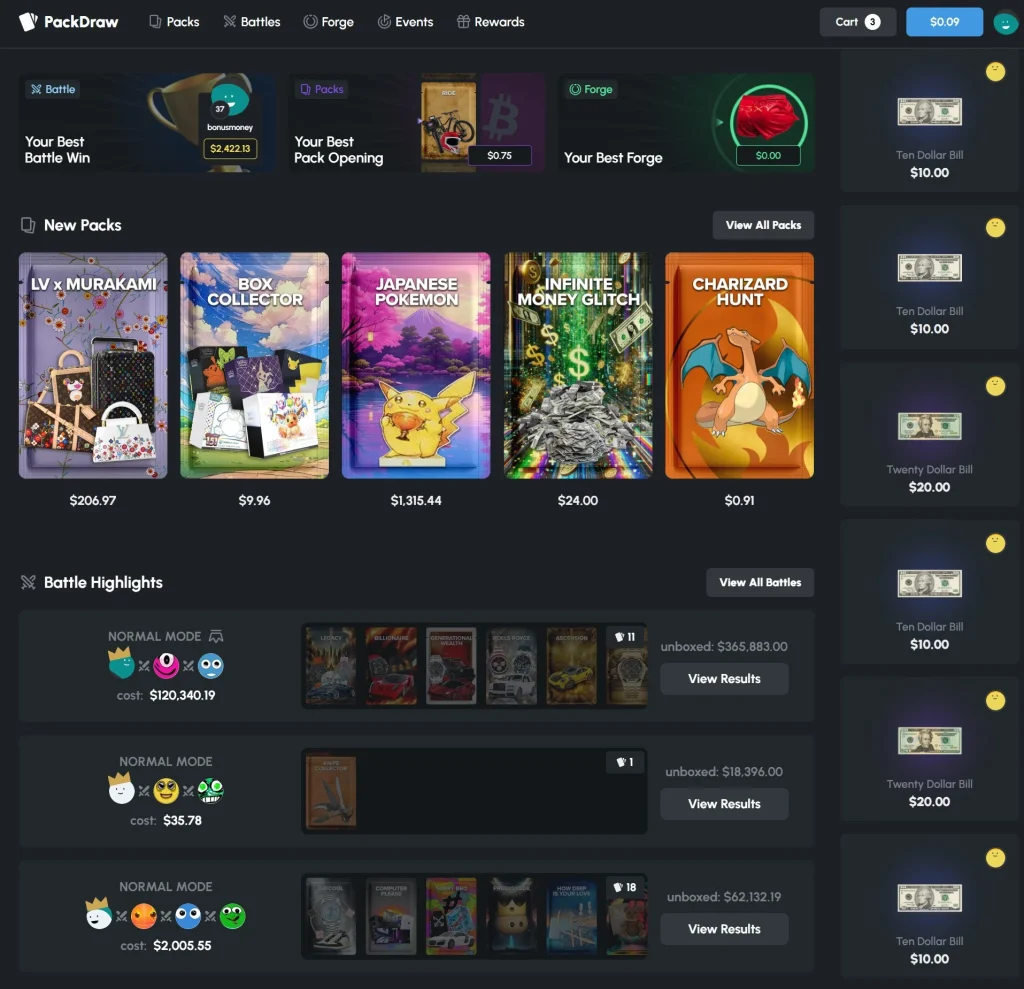Open the Forge navigation item
This screenshot has height=989, width=1024.
click(328, 22)
